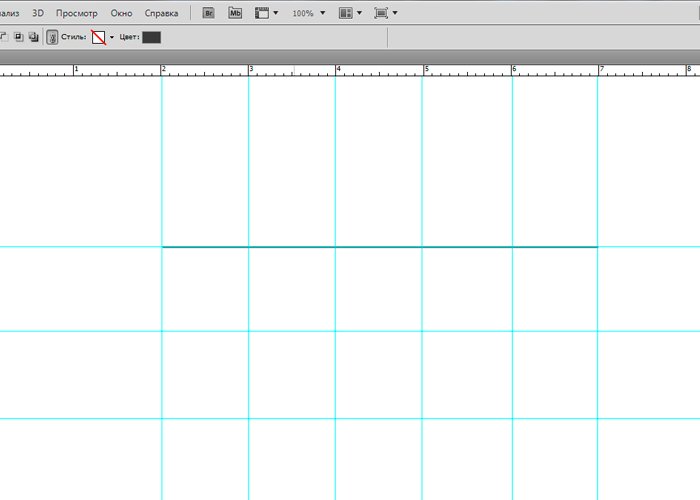Click the horizontal ruler at mark 4
This screenshot has width=700, height=500.
tap(337, 70)
